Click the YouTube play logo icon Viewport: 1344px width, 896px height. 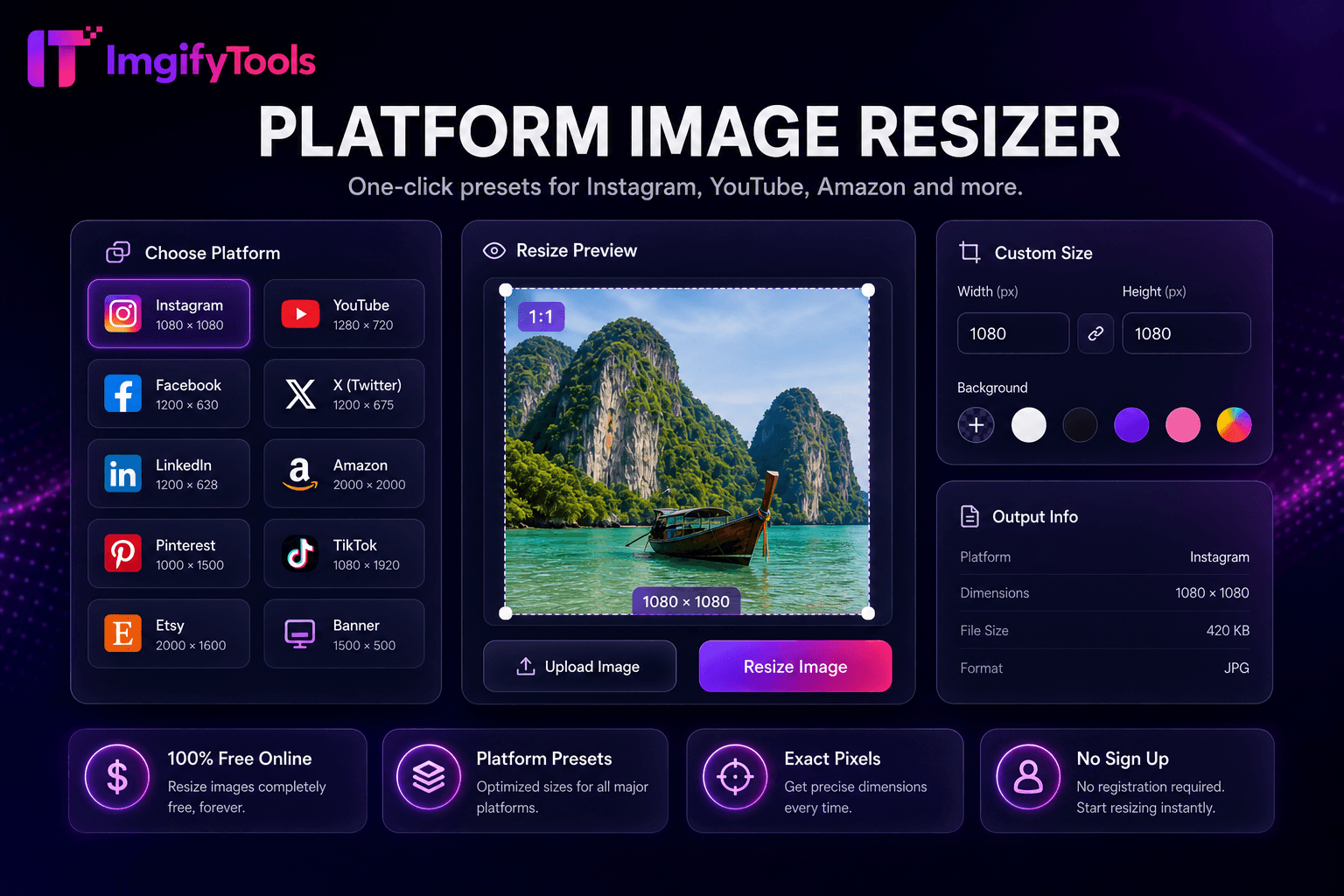pos(300,313)
